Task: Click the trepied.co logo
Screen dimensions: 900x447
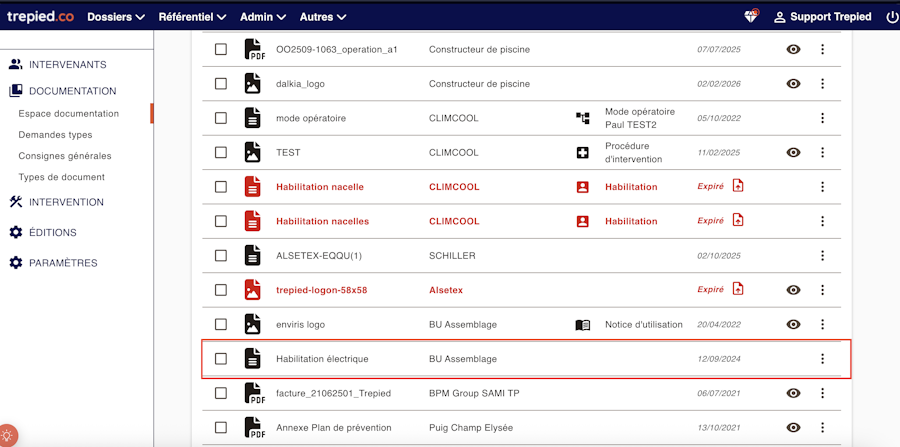Action: [39, 17]
